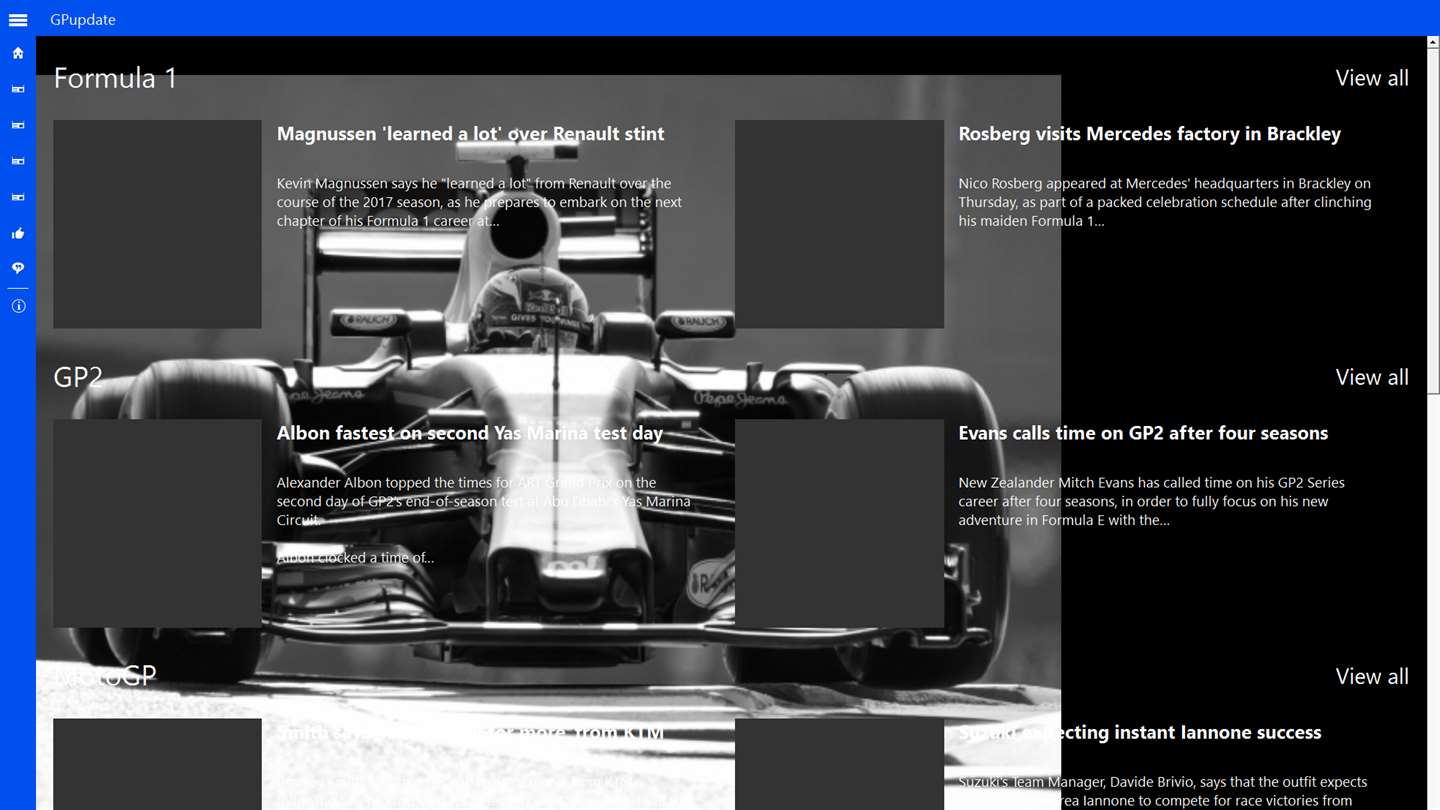Viewport: 1440px width, 810px height.
Task: Open the info about icon
Action: [18, 306]
